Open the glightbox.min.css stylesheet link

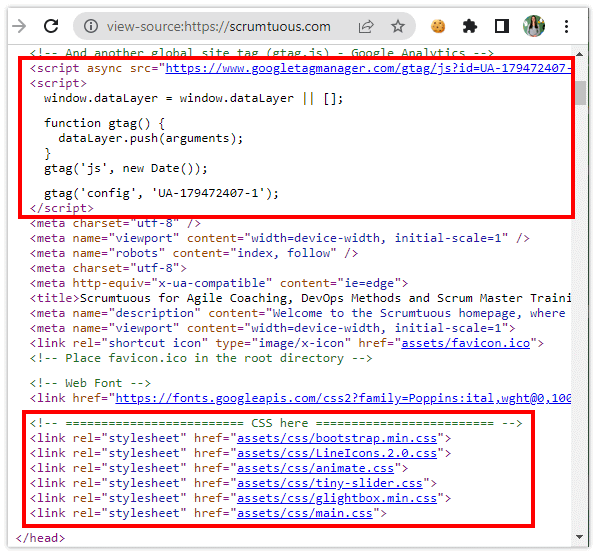tap(337, 498)
